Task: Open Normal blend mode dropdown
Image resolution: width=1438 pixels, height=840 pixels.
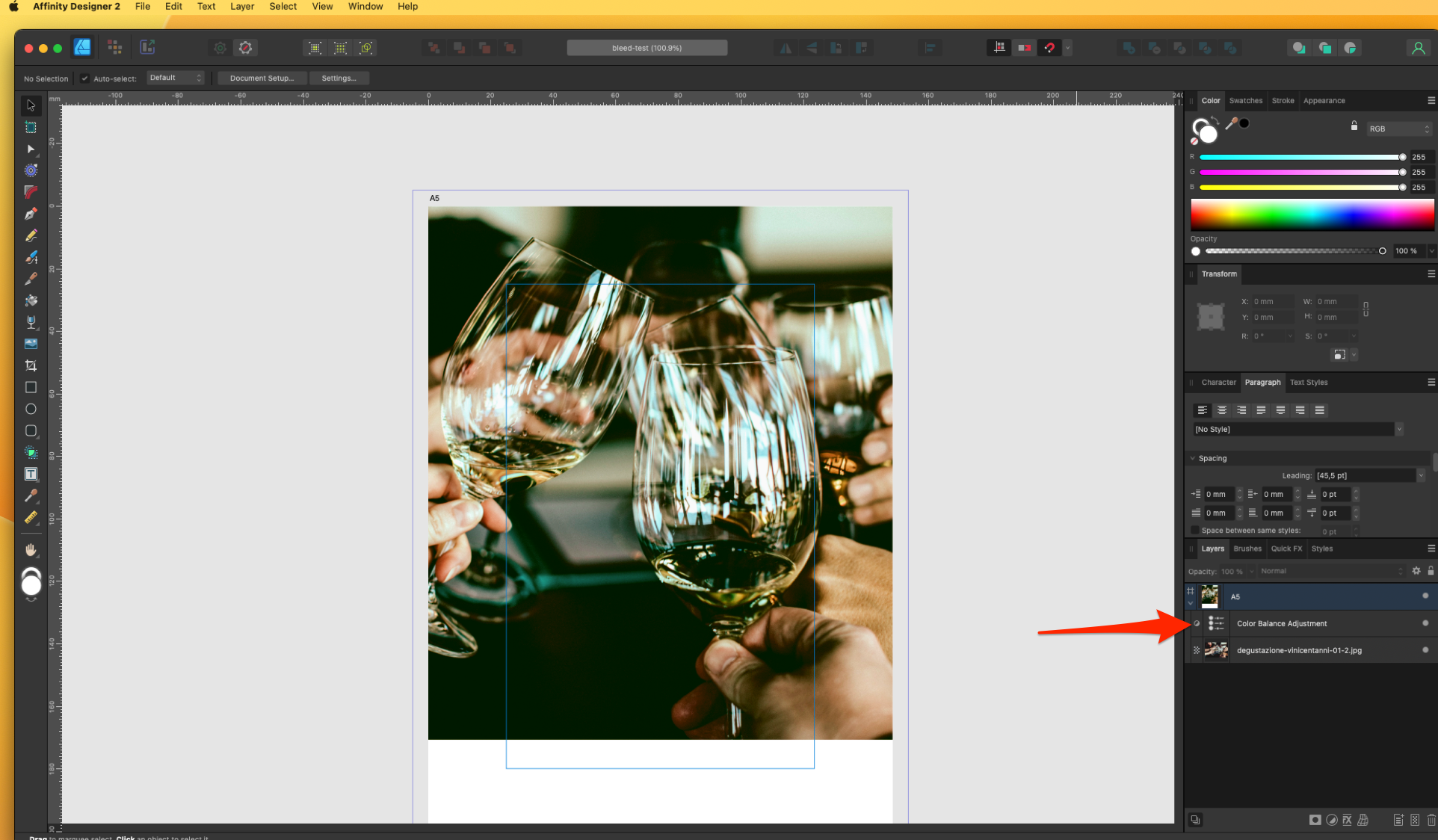Action: click(1331, 571)
